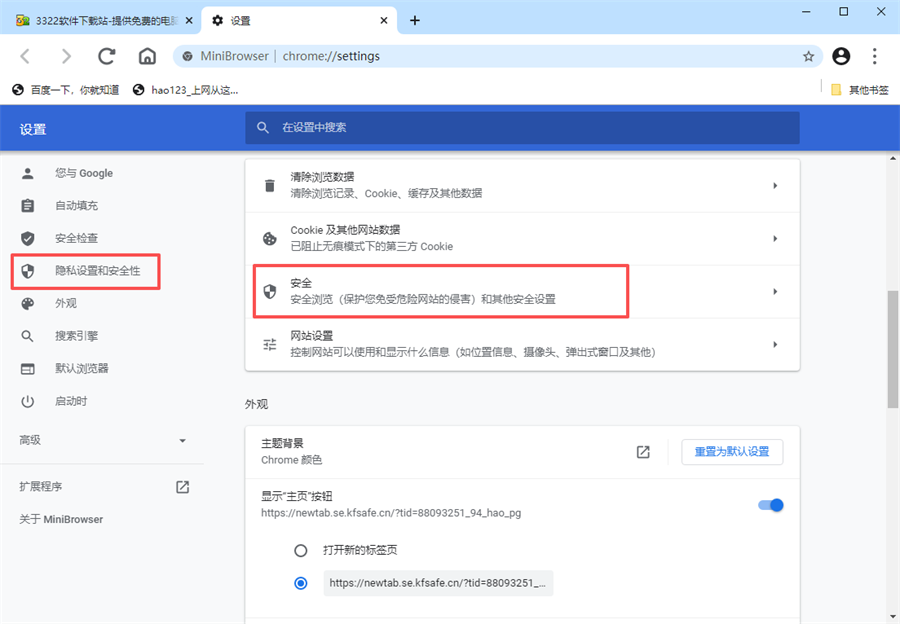Open the three-dot browser menu
900x624 pixels.
(x=875, y=57)
